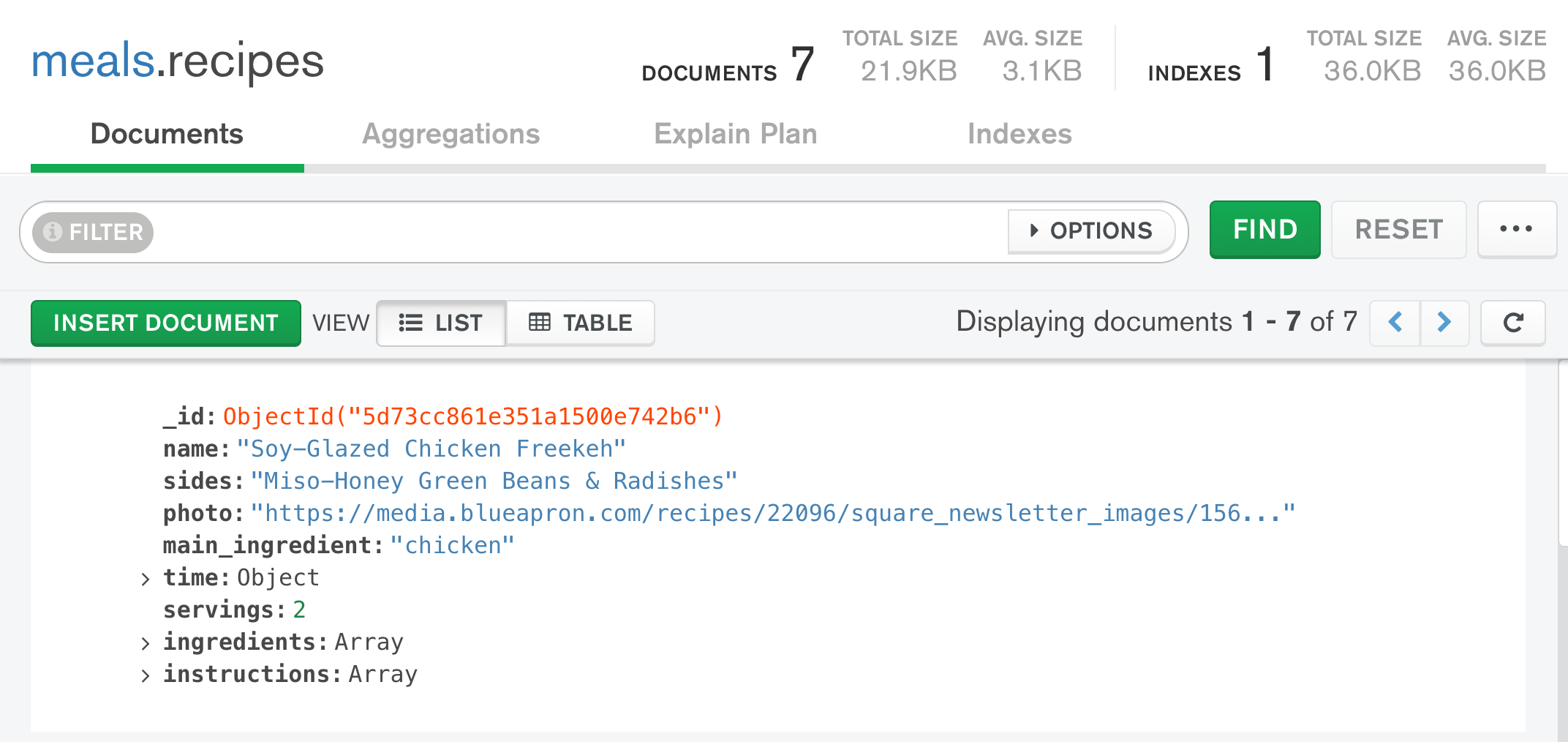1568x742 pixels.
Task: Expand the query Options panel
Action: click(1091, 231)
